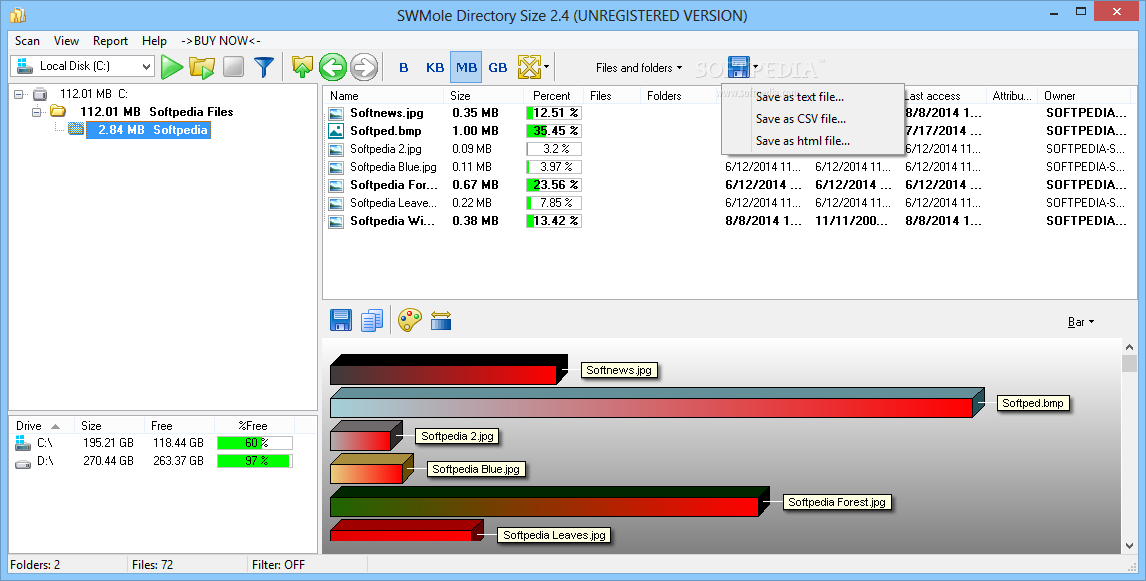Click the C: drive icon in tree
This screenshot has height=581, width=1146.
[x=40, y=94]
